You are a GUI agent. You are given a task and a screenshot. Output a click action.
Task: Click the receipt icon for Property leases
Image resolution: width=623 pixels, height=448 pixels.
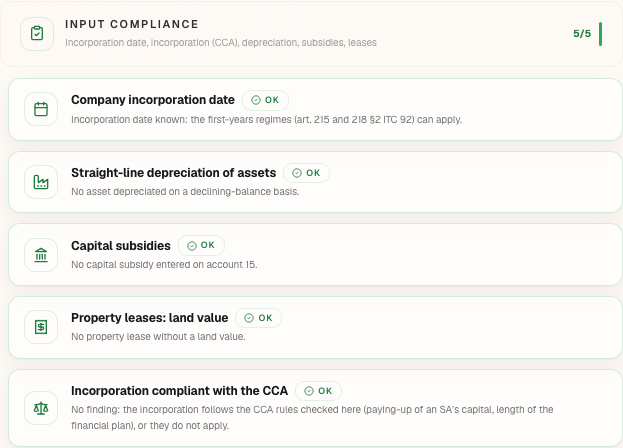coord(41,327)
